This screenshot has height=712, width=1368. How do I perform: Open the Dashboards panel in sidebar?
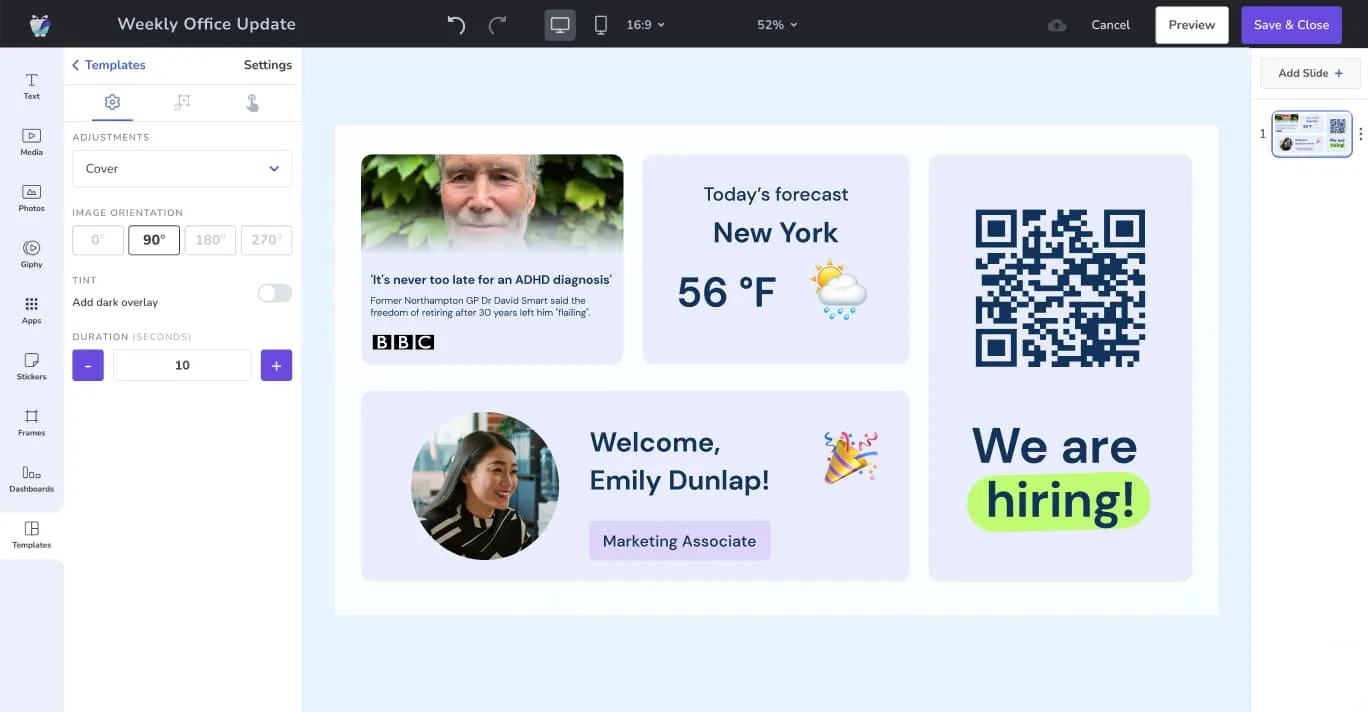pos(32,478)
